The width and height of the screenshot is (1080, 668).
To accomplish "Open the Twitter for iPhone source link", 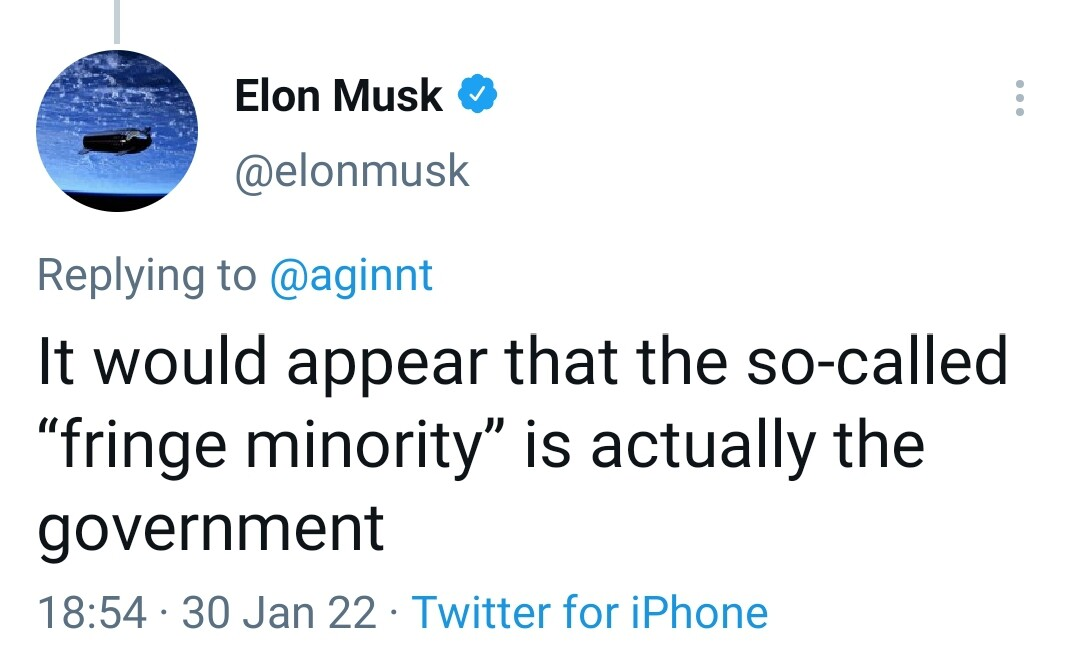I will pos(589,611).
